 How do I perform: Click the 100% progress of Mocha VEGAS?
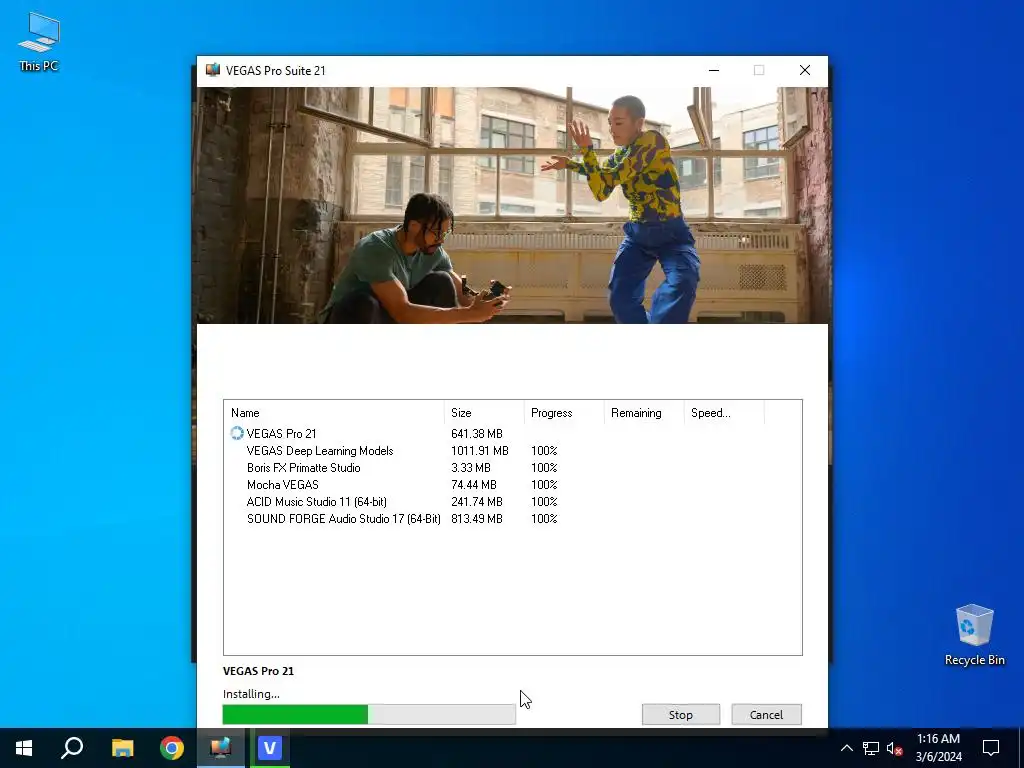544,485
